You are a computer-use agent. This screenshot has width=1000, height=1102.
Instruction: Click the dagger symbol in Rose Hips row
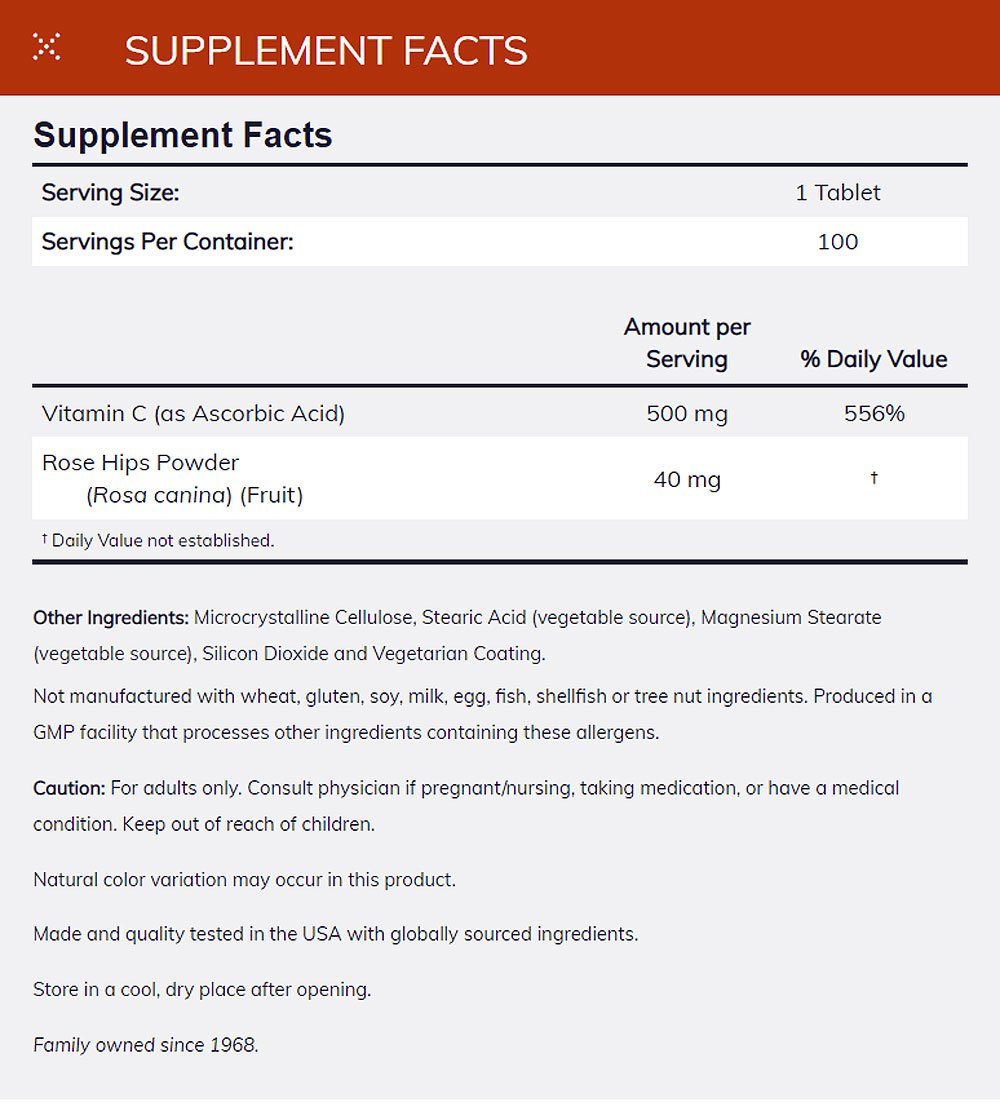point(874,478)
